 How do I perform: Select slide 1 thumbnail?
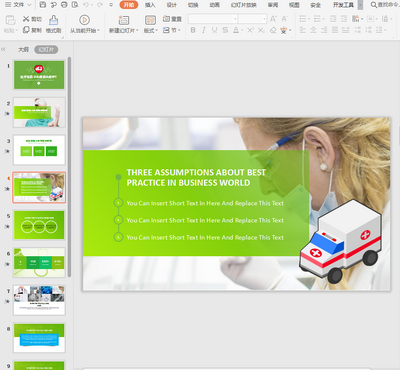(39, 75)
